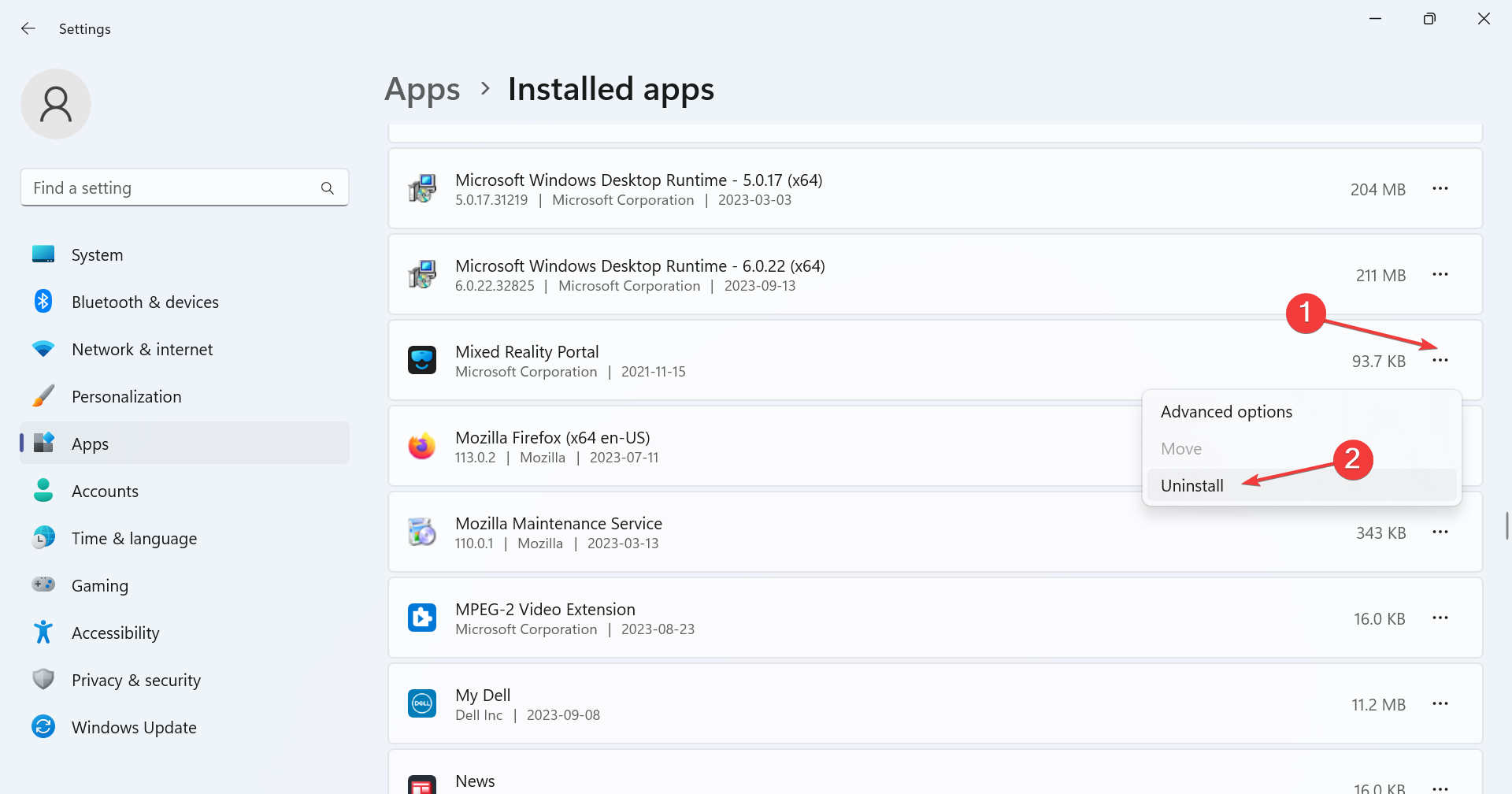Open more options for Mixed Reality Portal
Screen dimensions: 1512x794
point(1440,360)
